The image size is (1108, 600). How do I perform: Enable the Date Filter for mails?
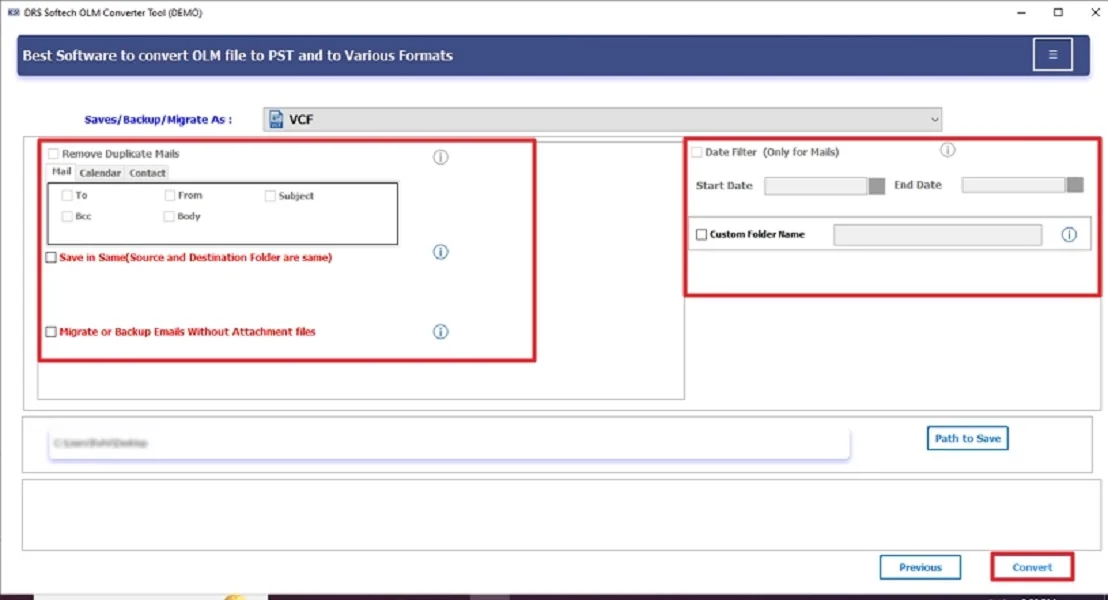pyautogui.click(x=695, y=151)
